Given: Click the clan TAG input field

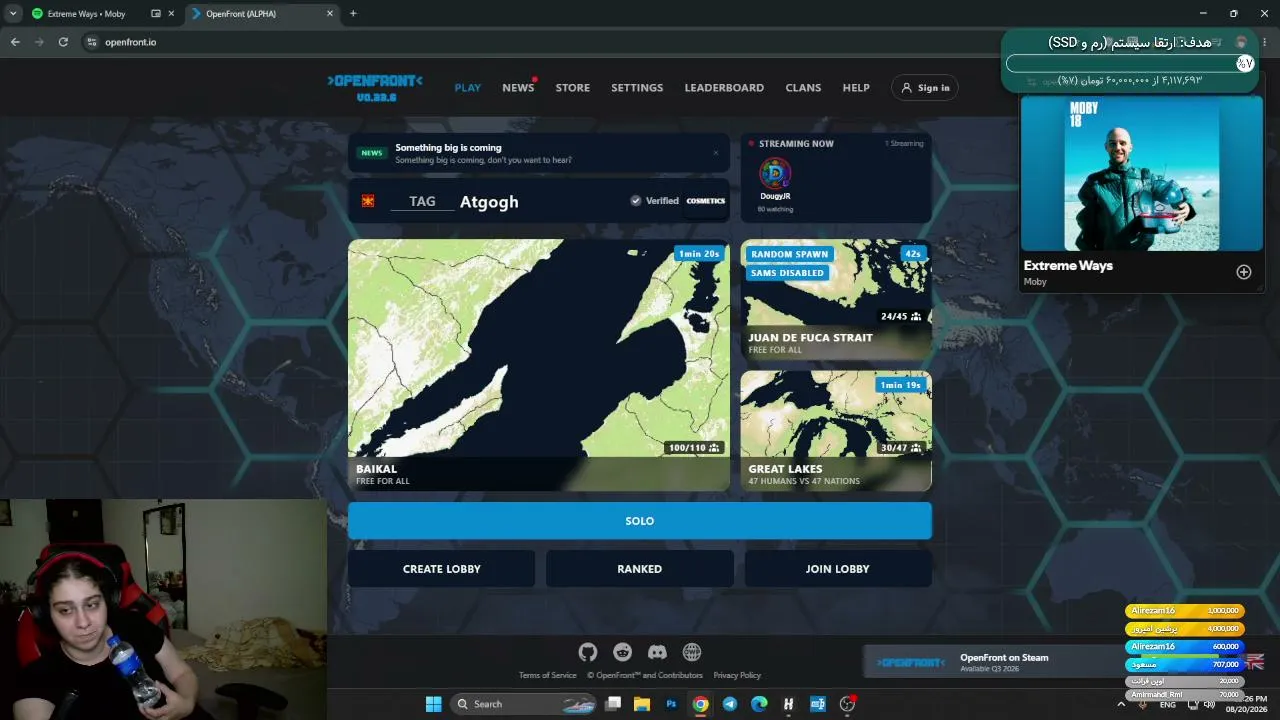Looking at the screenshot, I should point(422,201).
